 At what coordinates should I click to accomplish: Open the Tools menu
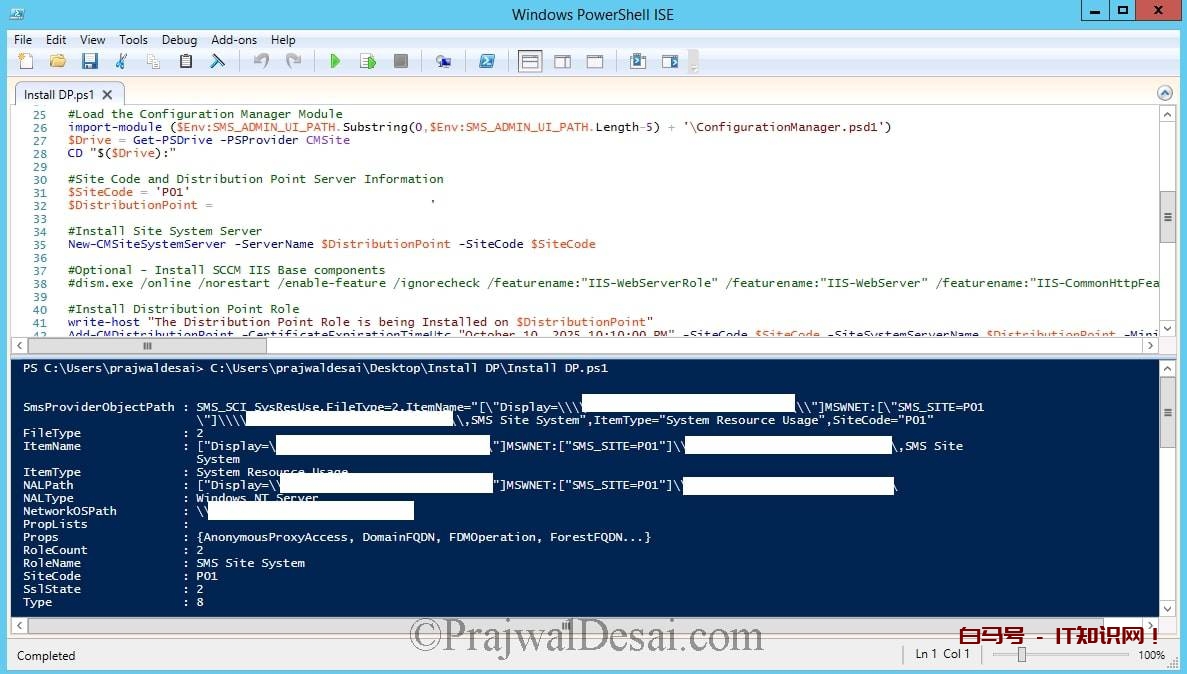133,40
